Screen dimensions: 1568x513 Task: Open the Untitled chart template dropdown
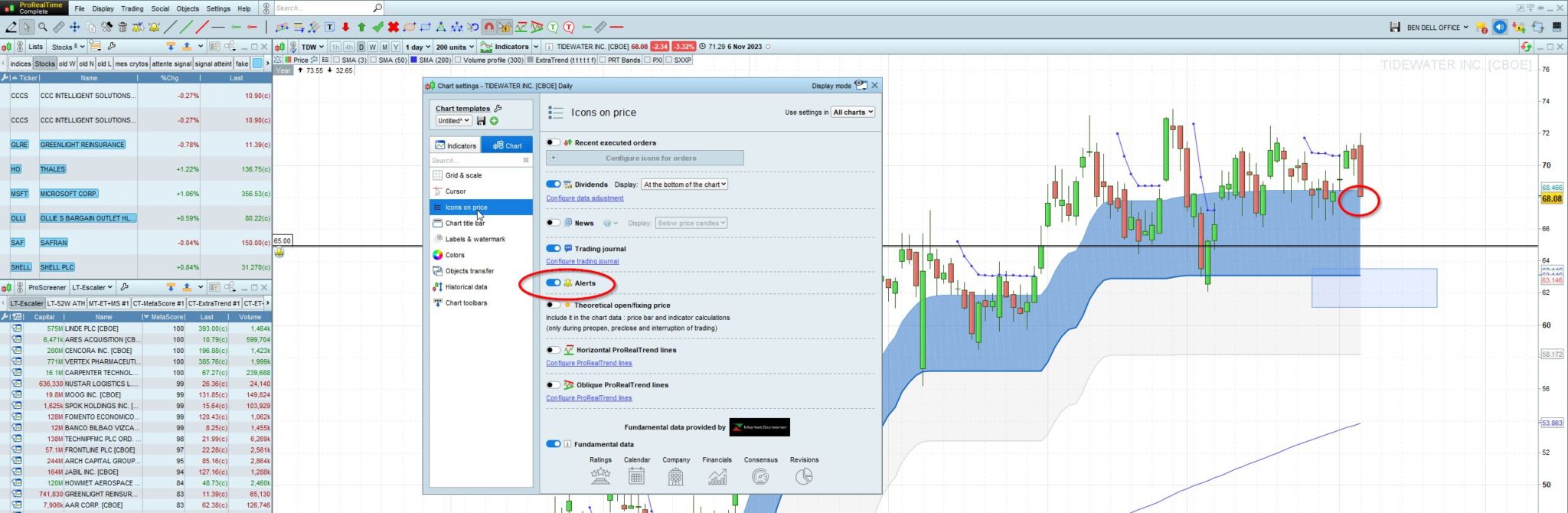(453, 121)
